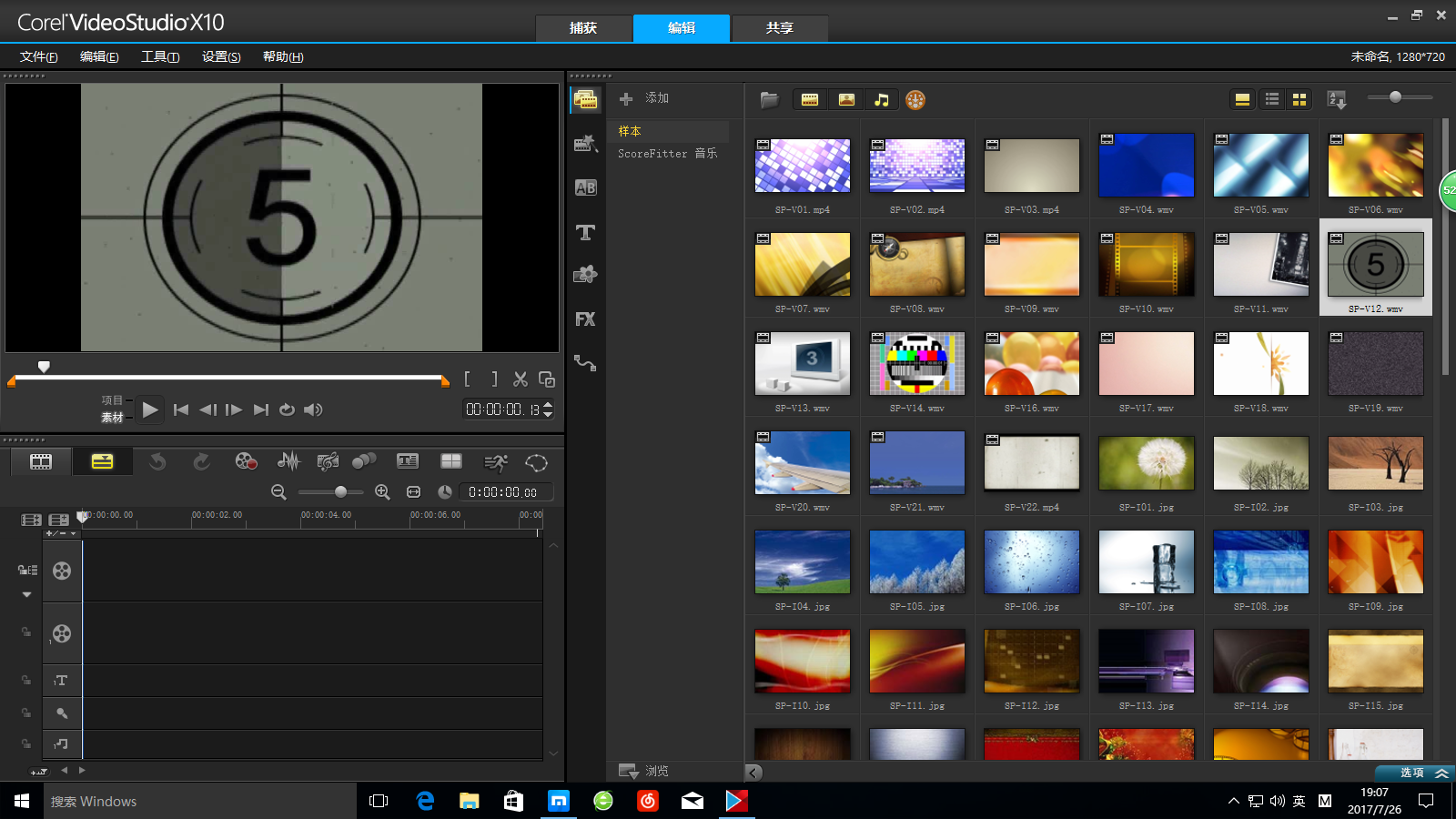Open the 编辑(E) menu

click(99, 56)
